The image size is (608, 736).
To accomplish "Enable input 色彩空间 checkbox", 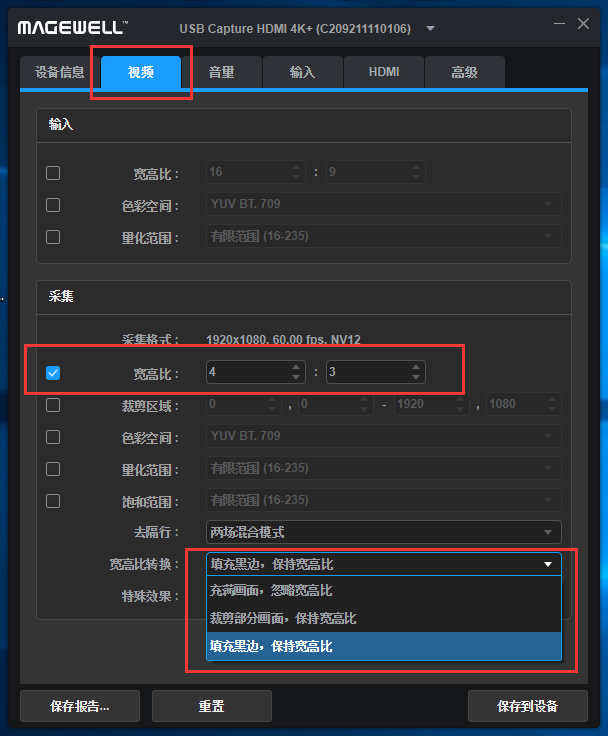I will [53, 205].
